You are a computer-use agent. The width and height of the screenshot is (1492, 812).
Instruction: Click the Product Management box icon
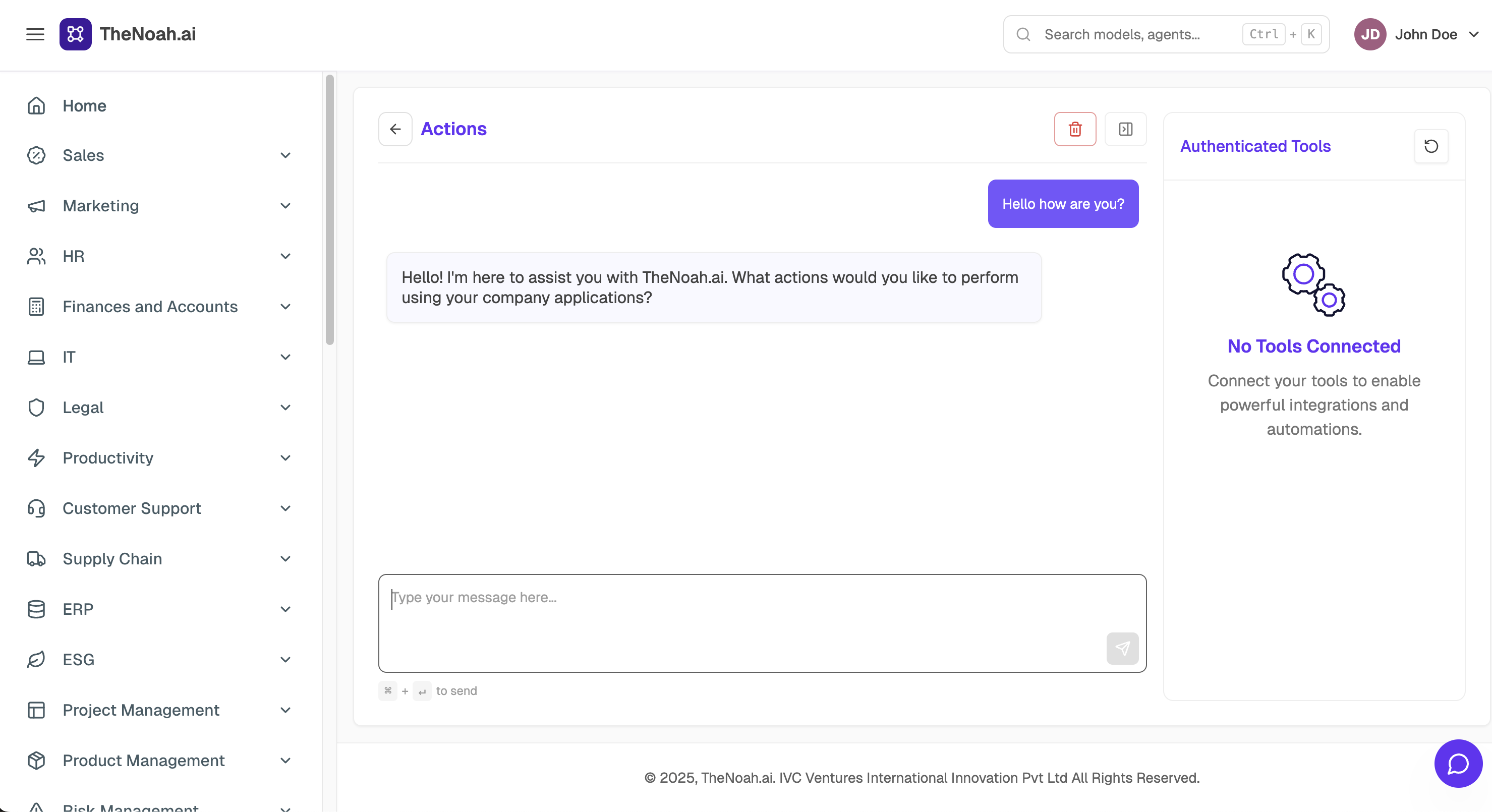pyautogui.click(x=36, y=760)
